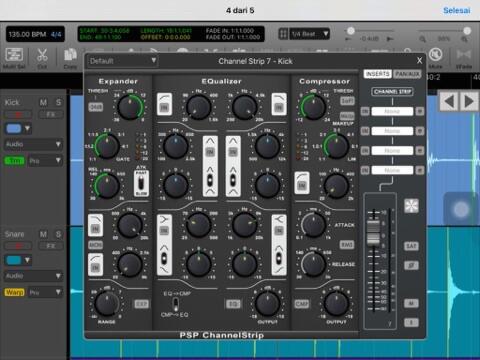Click the edit icon next to fourth None insert
The width and height of the screenshot is (480, 360).
click(x=420, y=170)
